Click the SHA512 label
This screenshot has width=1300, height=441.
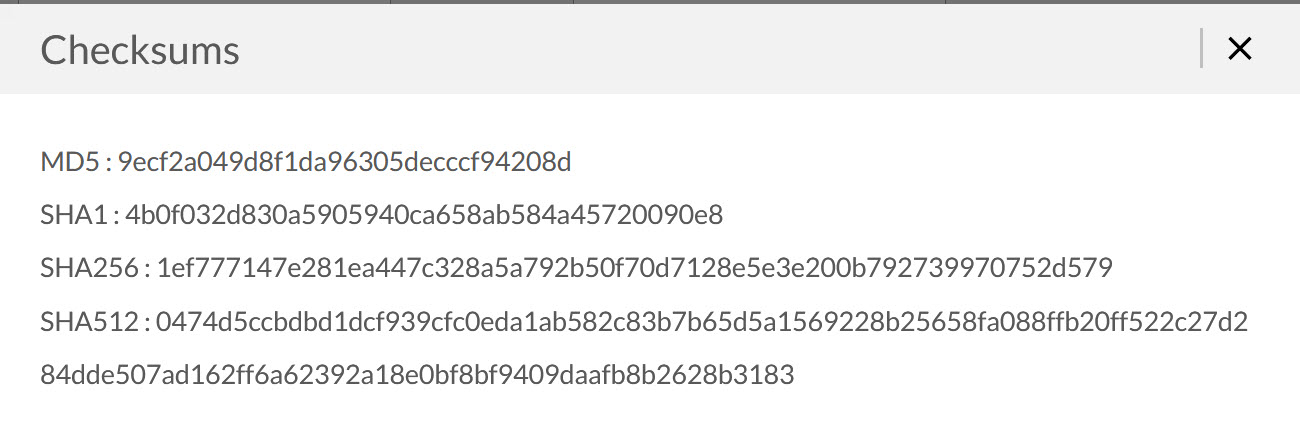pos(88,322)
